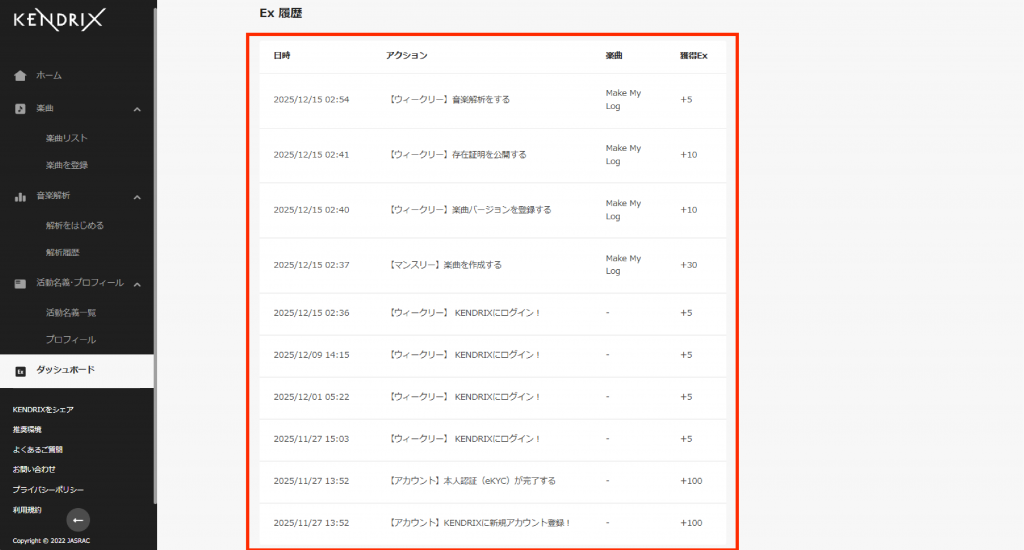Viewport: 1024px width, 550px height.
Task: Collapse the 音楽解析 section chevron
Action: 137,197
